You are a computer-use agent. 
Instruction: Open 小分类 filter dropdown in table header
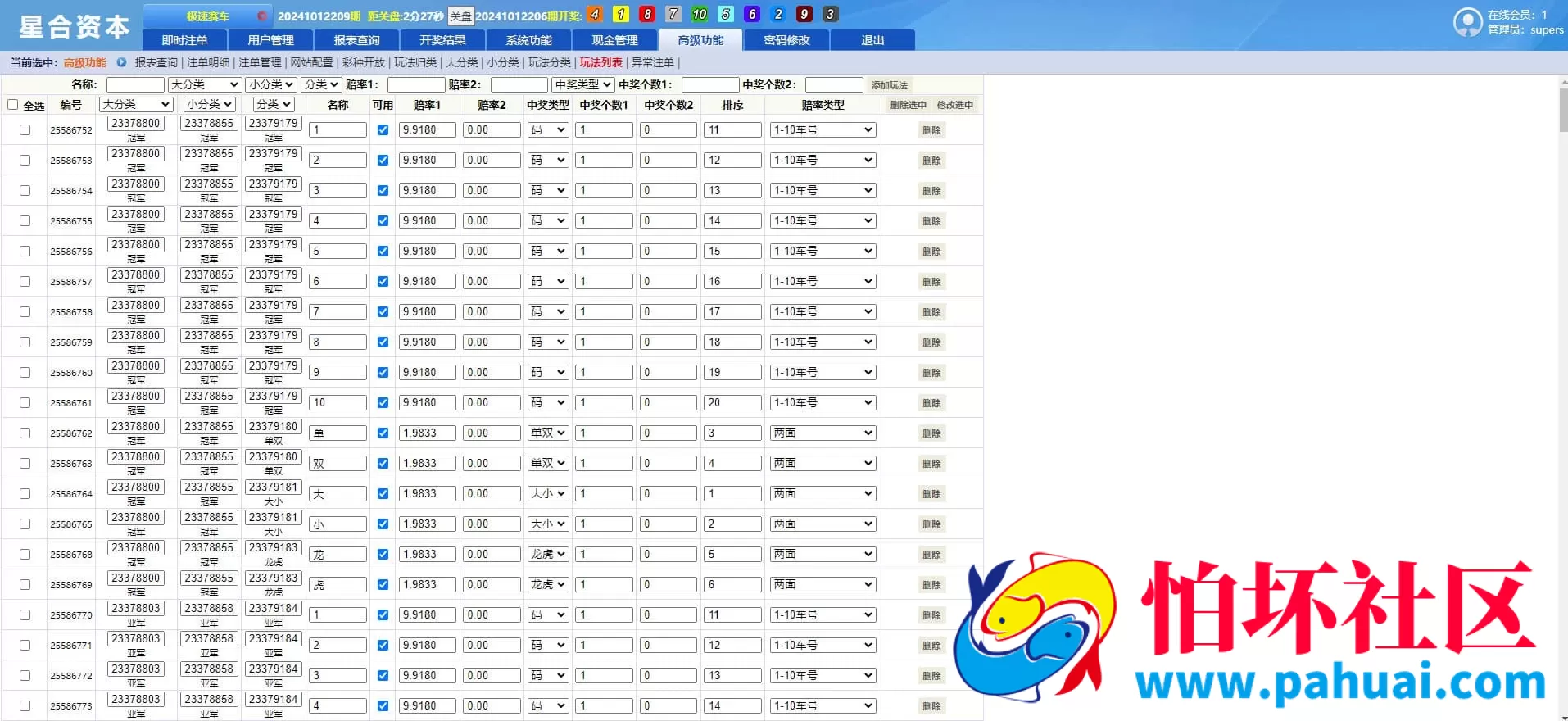[x=209, y=104]
